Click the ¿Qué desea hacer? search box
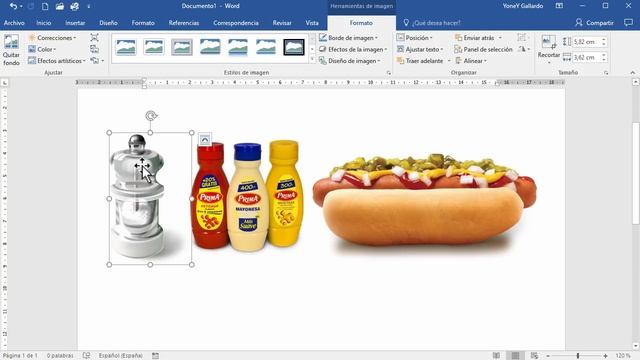Screen dimensions: 640x360 tap(432, 23)
